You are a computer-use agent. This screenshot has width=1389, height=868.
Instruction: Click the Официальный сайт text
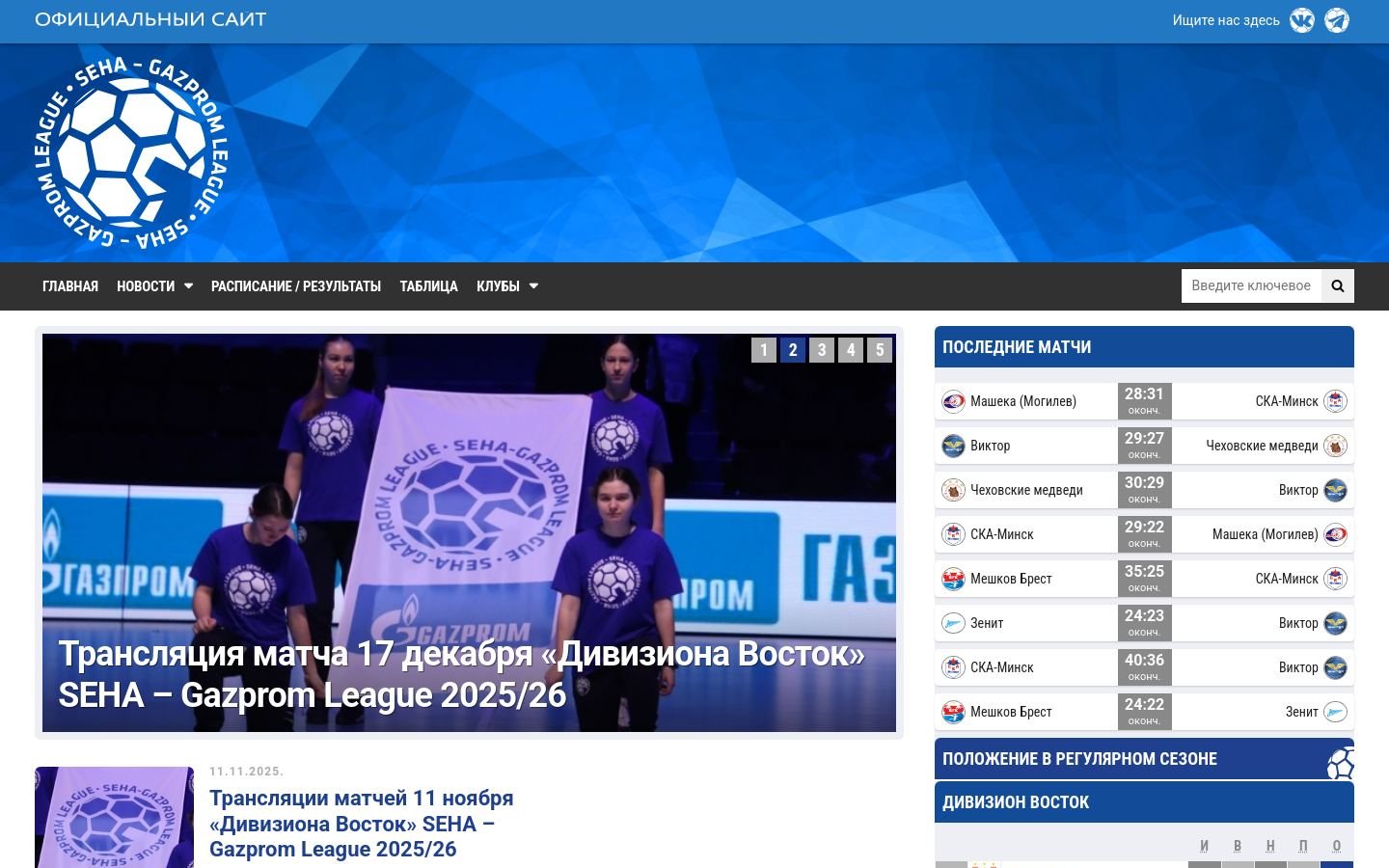point(150,19)
